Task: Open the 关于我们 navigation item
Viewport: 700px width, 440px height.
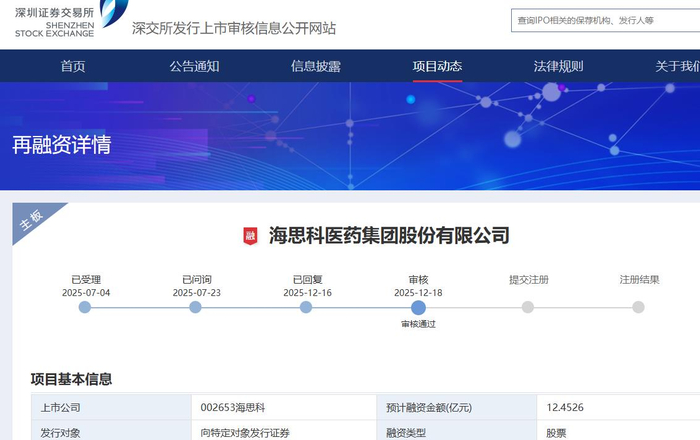Action: coord(677,66)
